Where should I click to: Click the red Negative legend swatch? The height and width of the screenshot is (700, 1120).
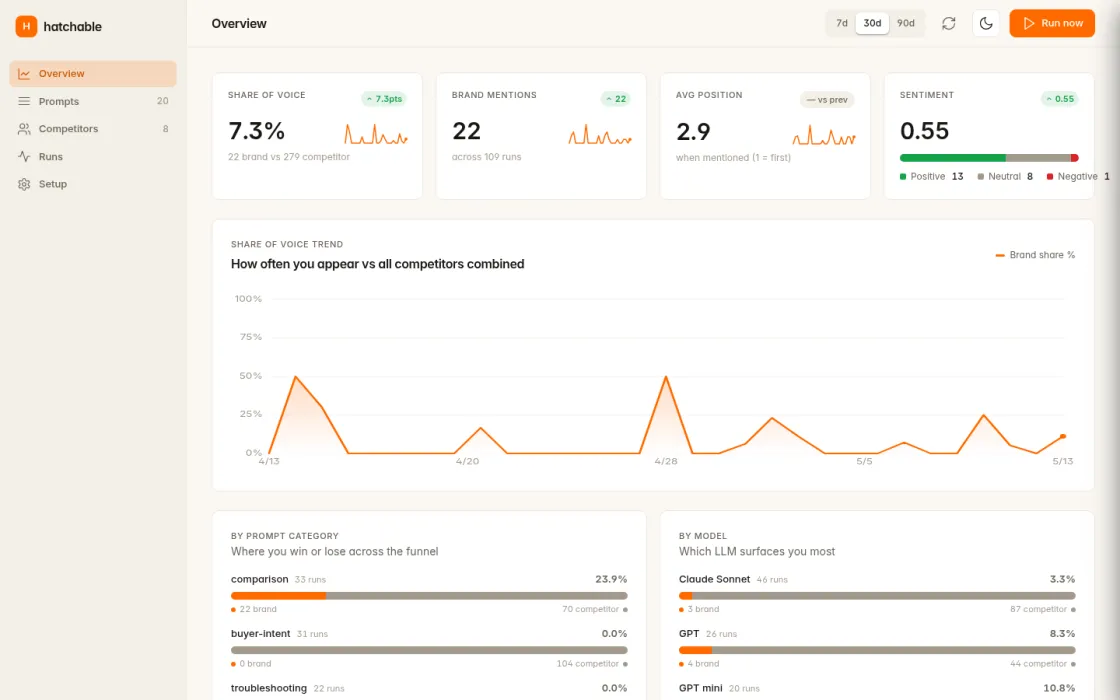(1049, 176)
